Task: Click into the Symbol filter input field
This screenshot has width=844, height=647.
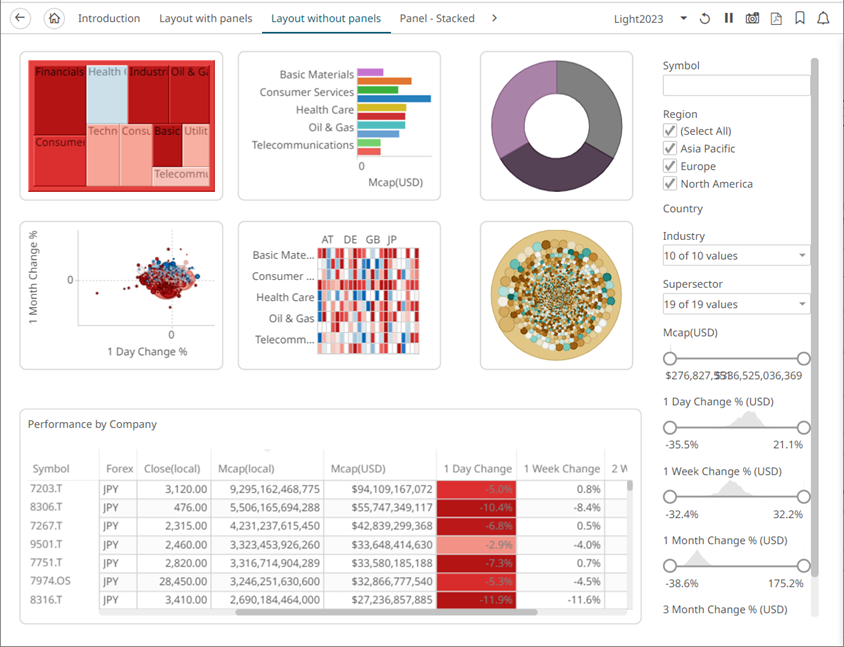Action: click(x=736, y=86)
